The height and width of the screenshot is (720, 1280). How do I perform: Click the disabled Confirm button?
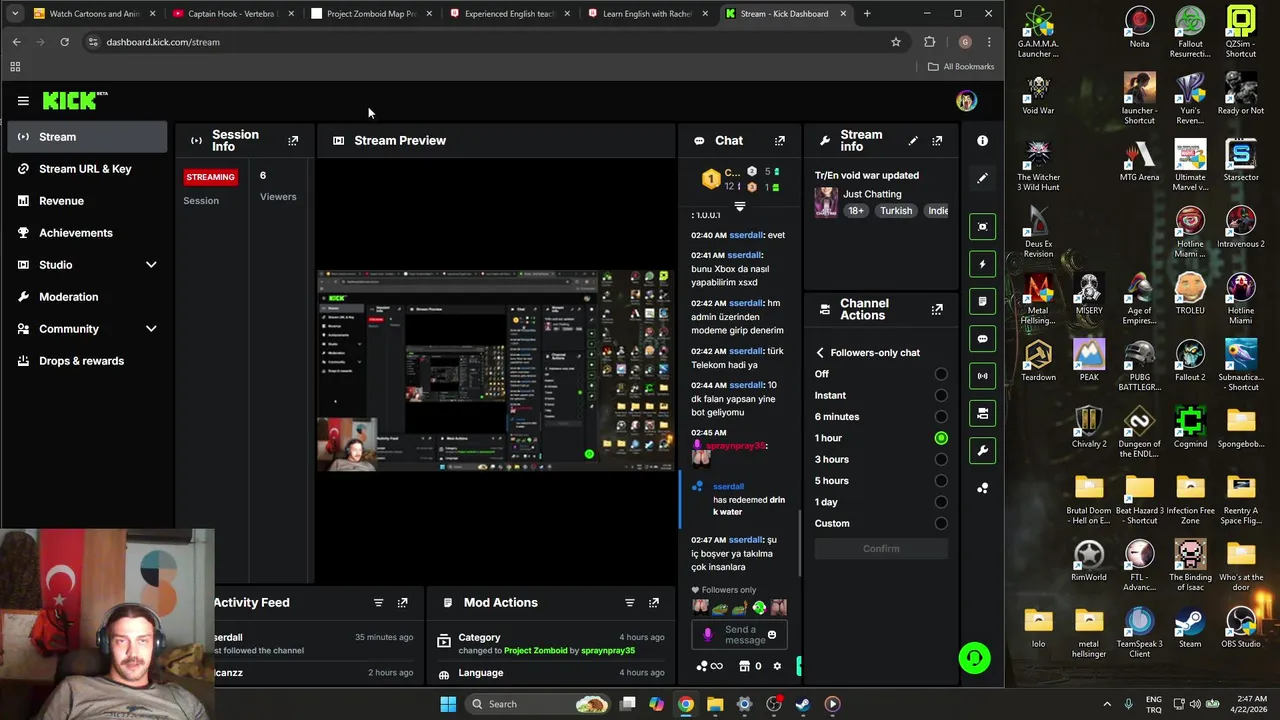coord(881,549)
